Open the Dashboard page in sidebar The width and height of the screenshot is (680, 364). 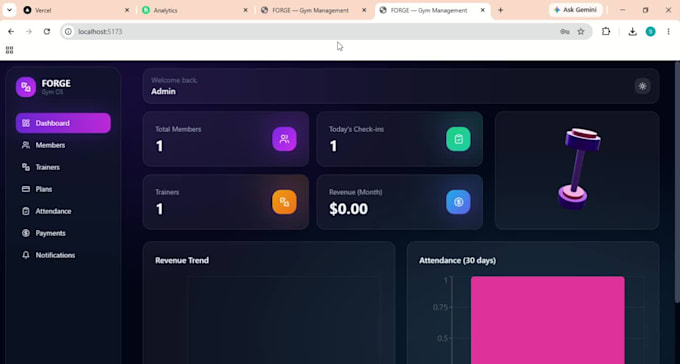63,123
